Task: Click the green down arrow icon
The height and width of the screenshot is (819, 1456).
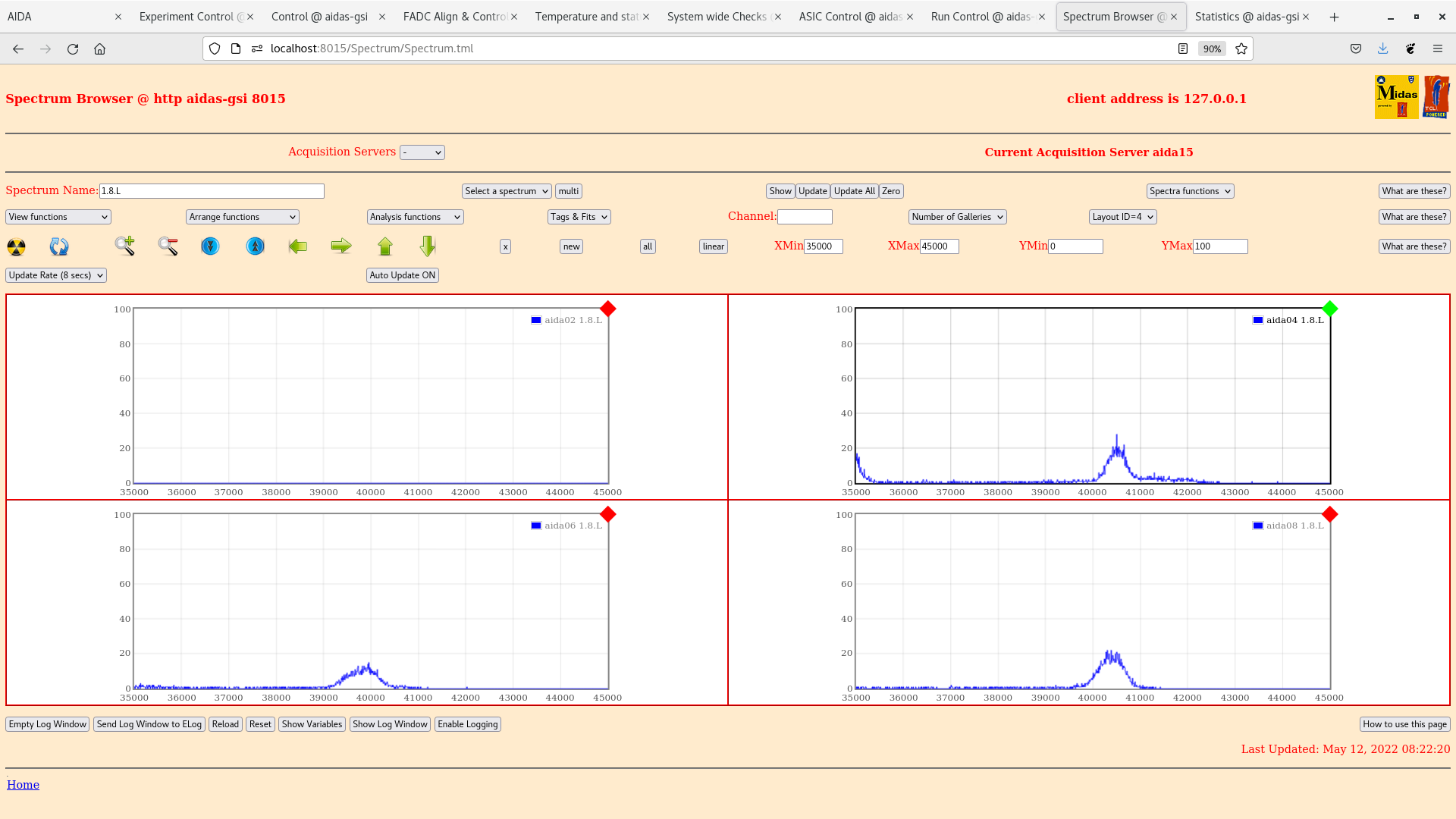Action: click(x=428, y=246)
